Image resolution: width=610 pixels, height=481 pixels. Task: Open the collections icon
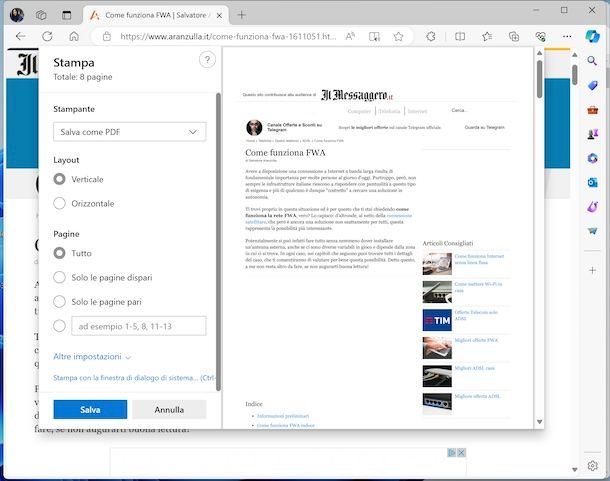[514, 37]
